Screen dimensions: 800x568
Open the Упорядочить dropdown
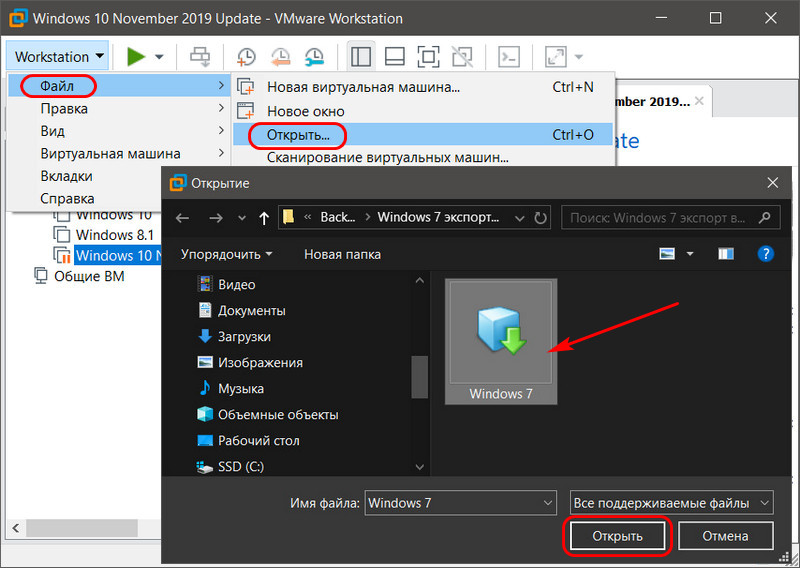pos(227,254)
